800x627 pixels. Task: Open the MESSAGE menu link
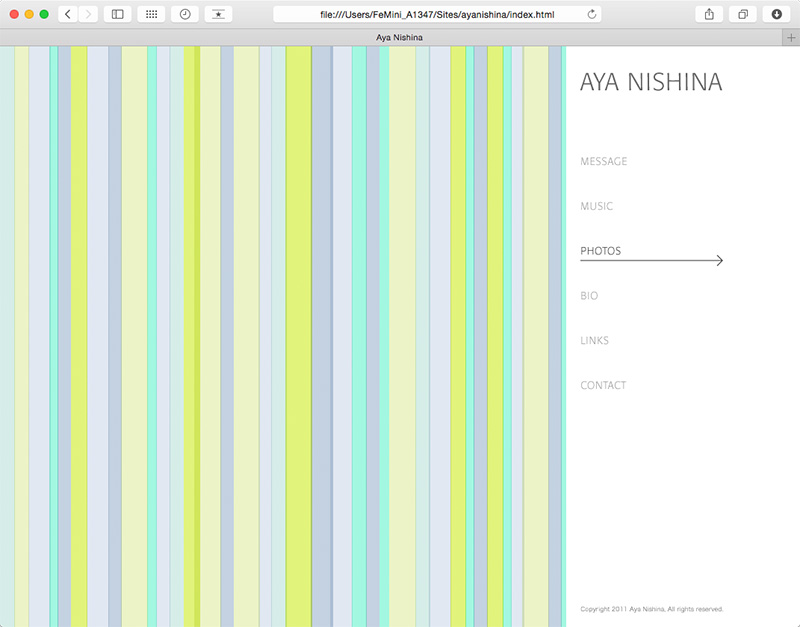click(604, 161)
